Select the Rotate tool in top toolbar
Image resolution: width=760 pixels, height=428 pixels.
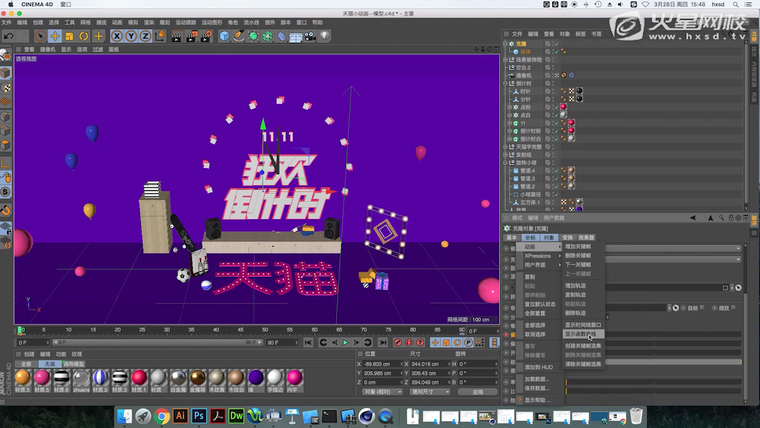(x=84, y=37)
